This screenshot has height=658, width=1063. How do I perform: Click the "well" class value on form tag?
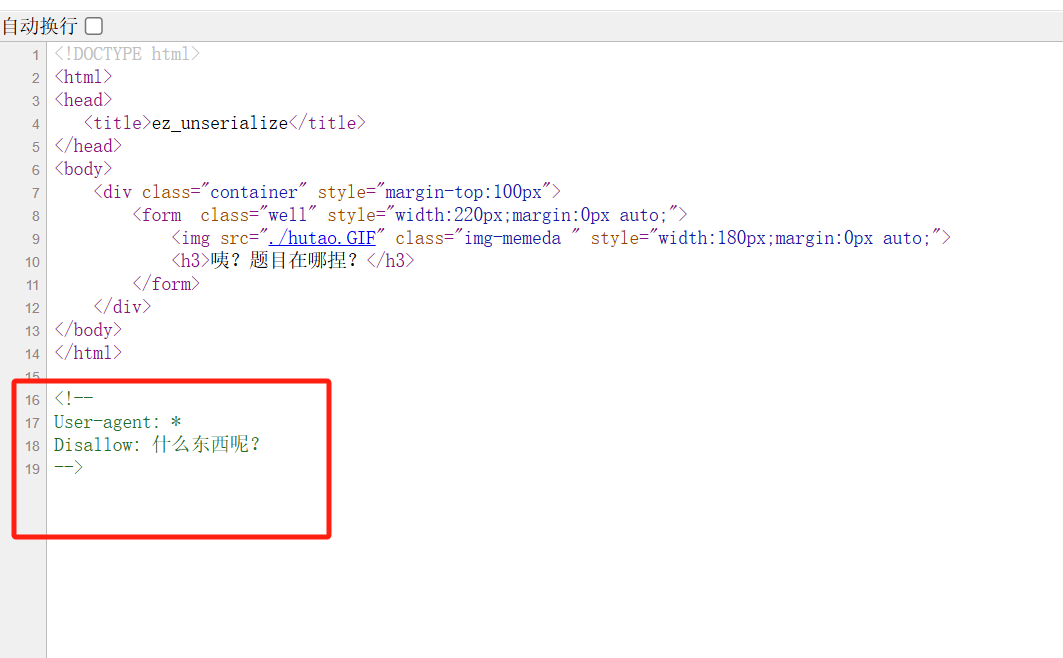(x=287, y=215)
